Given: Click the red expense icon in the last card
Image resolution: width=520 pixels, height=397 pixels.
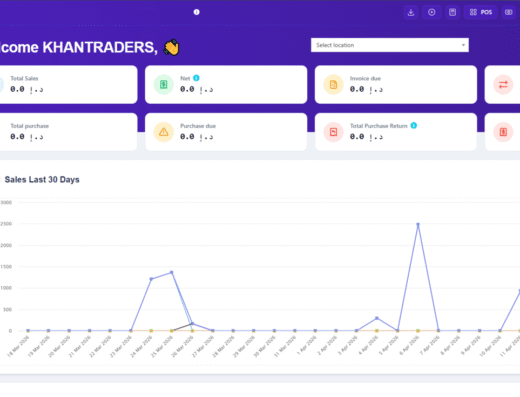Looking at the screenshot, I should [503, 132].
